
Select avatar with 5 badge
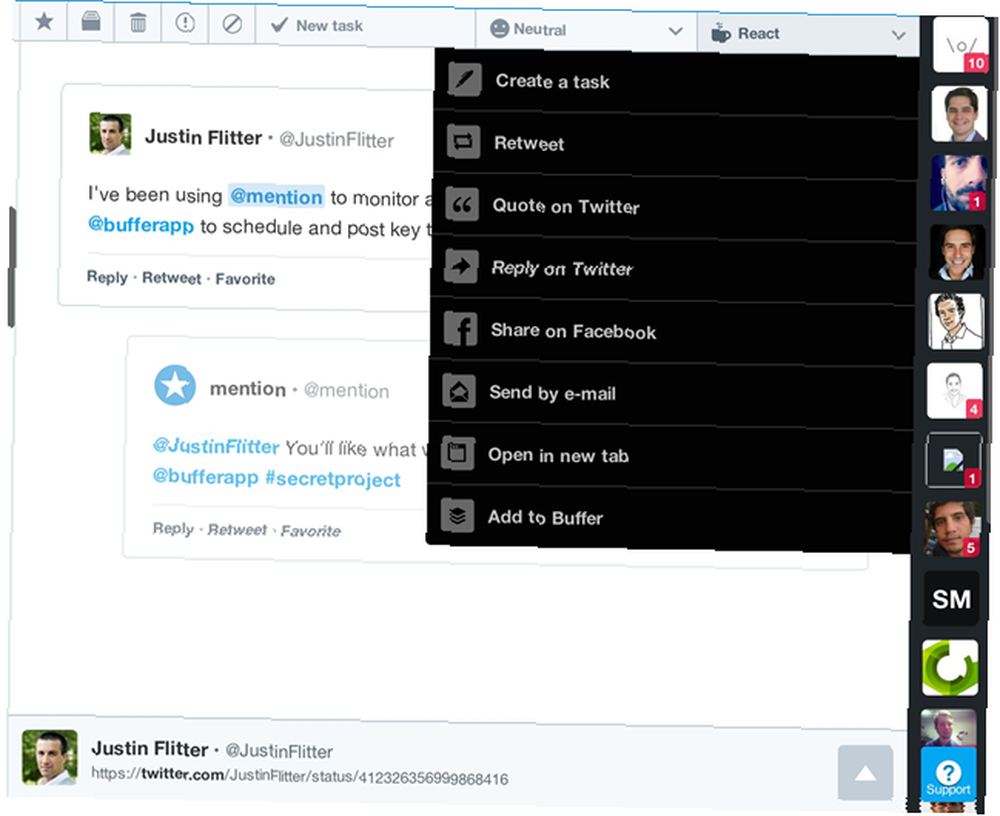(952, 530)
